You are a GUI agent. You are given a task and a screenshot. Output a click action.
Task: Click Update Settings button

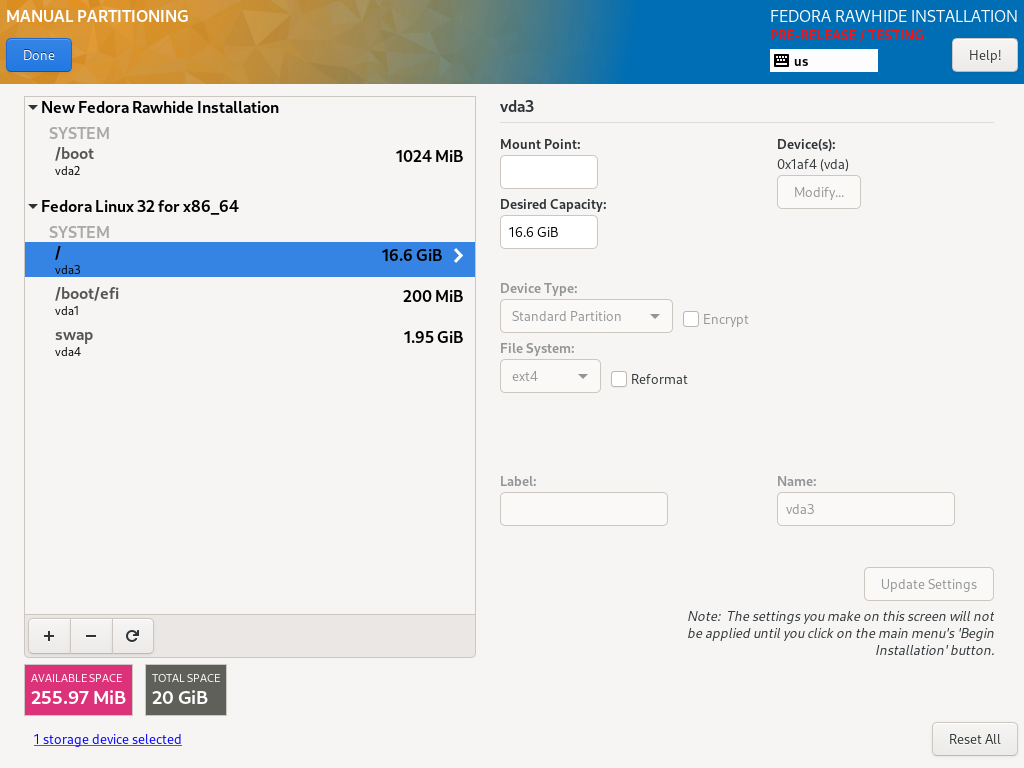[x=929, y=584]
